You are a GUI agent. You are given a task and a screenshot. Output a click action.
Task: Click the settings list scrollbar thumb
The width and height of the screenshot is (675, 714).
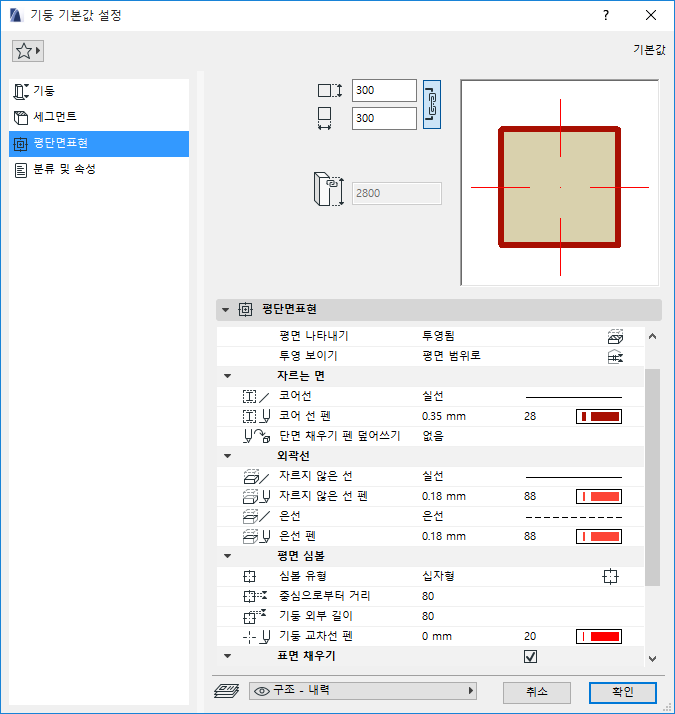pos(652,478)
